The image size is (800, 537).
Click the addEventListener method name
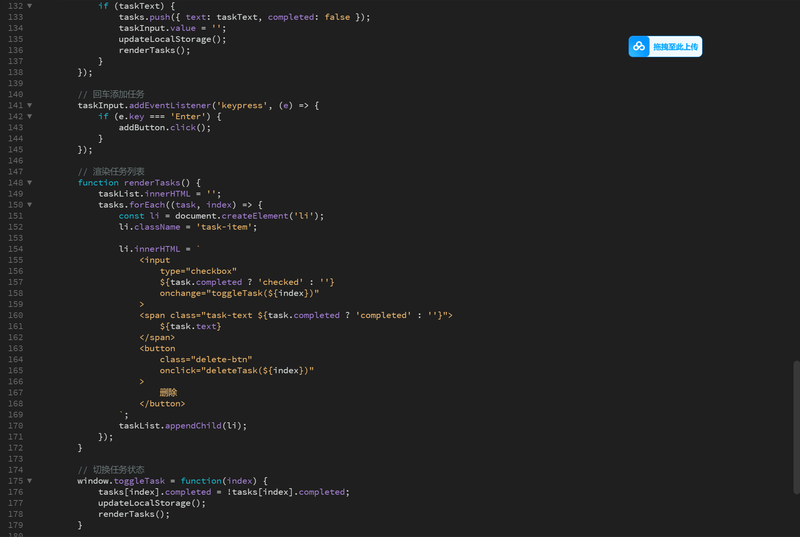point(170,106)
